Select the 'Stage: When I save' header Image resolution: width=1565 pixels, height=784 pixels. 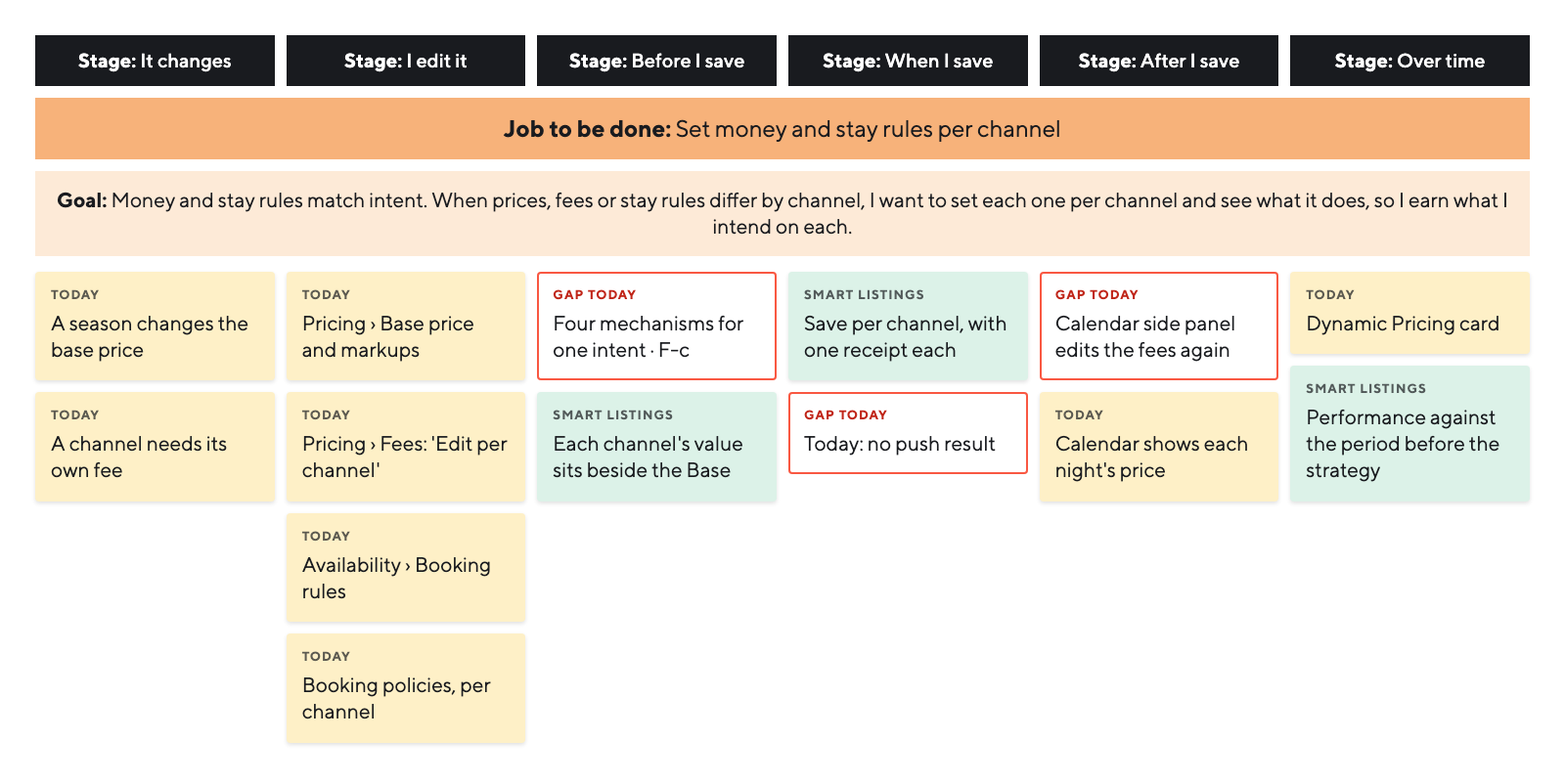(x=908, y=61)
